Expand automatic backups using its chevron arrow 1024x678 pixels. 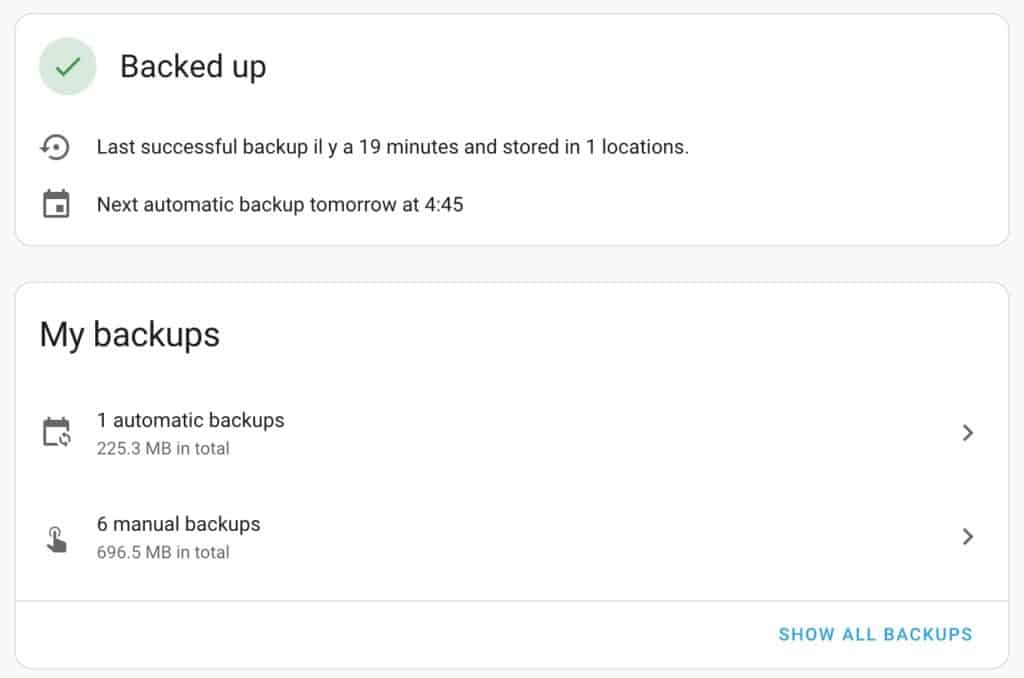coord(967,432)
